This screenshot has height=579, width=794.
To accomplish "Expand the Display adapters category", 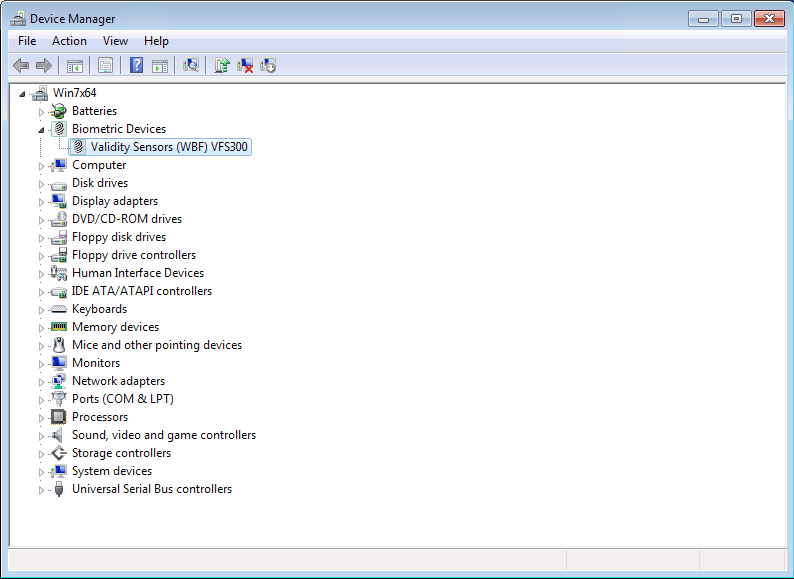I will [x=42, y=202].
